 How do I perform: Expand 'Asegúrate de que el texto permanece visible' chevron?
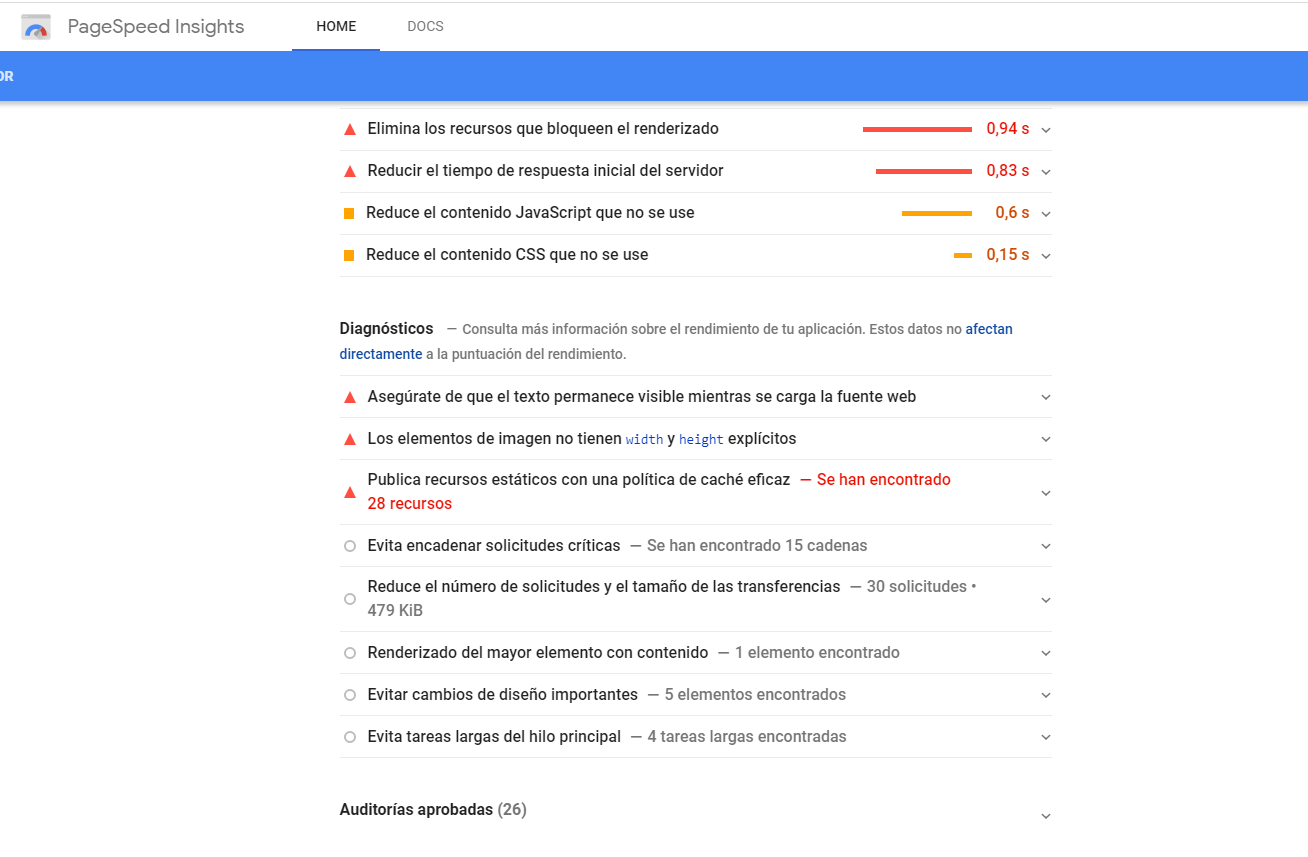pyautogui.click(x=1046, y=397)
